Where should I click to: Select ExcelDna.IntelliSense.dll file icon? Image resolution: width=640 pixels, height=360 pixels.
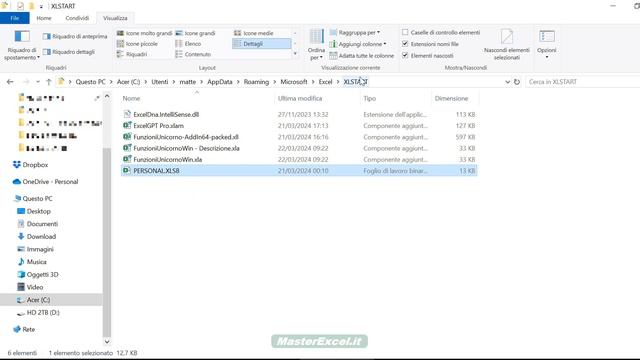tap(127, 114)
